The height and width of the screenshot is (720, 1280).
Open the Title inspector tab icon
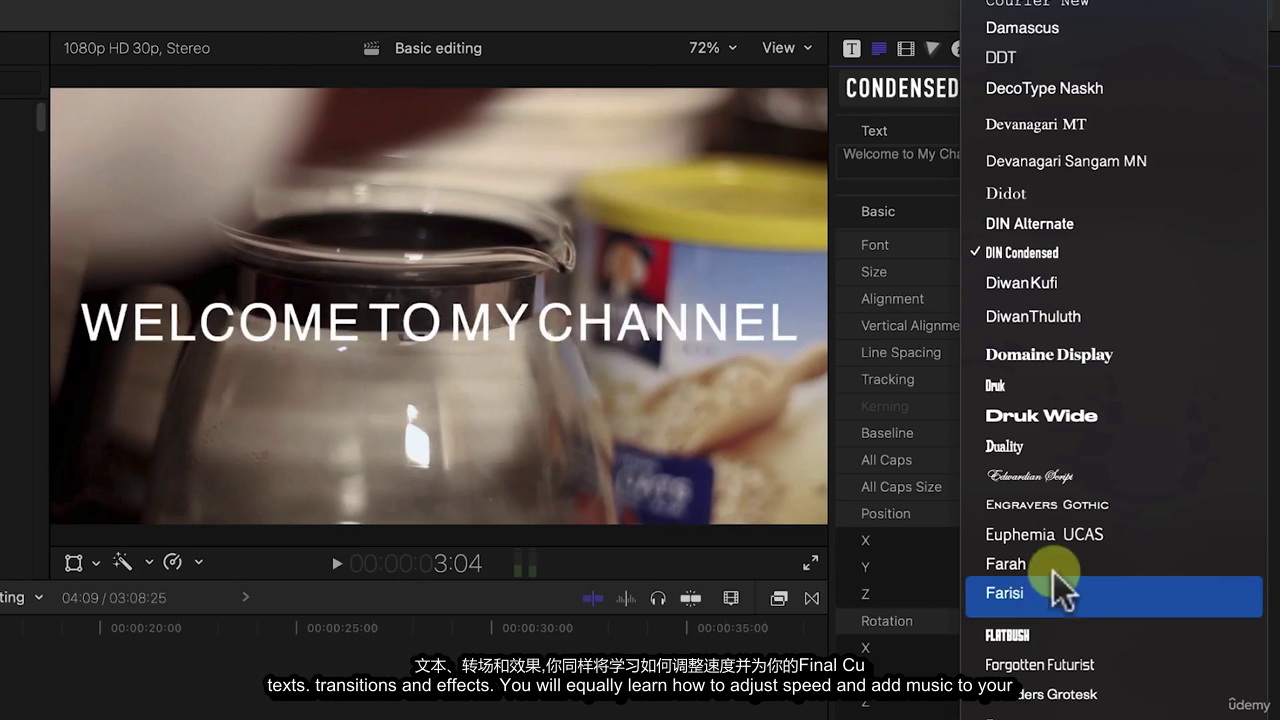851,48
